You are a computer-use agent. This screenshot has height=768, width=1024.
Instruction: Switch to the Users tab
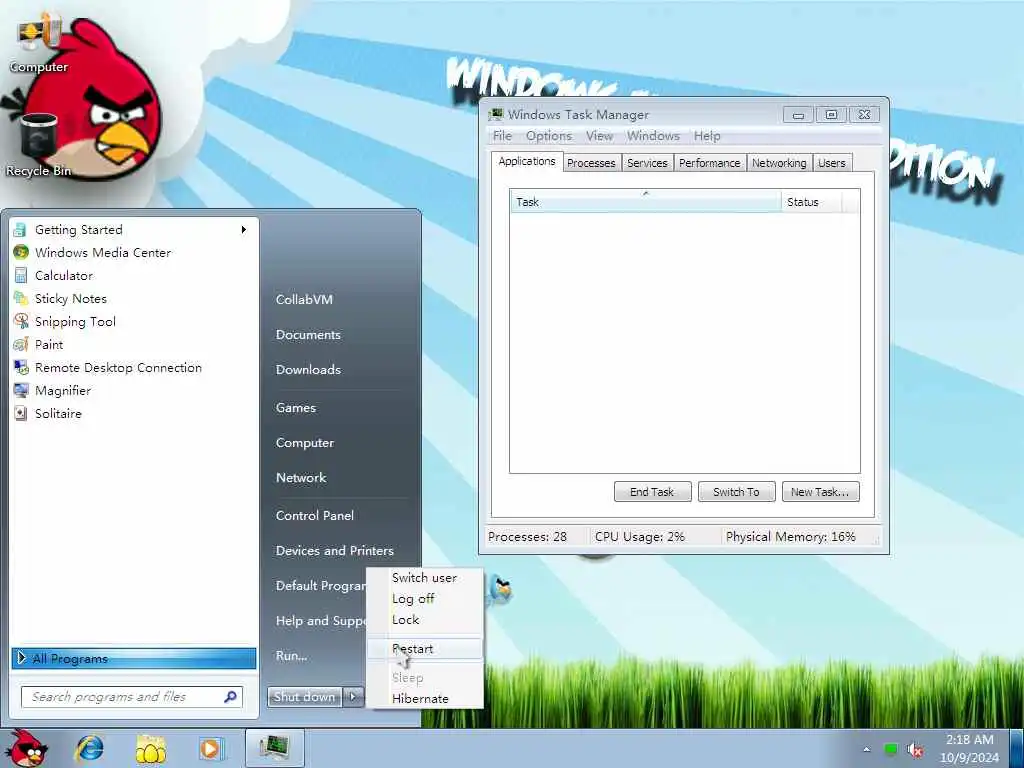[832, 163]
